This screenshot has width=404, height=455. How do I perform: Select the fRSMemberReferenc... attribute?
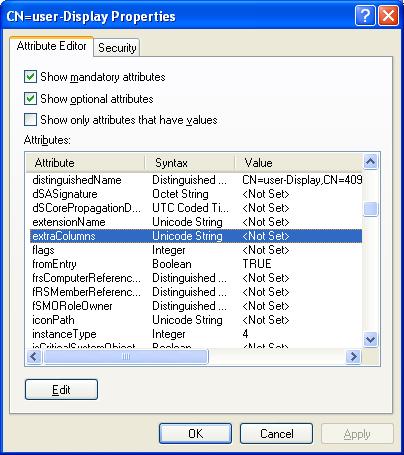(x=196, y=292)
